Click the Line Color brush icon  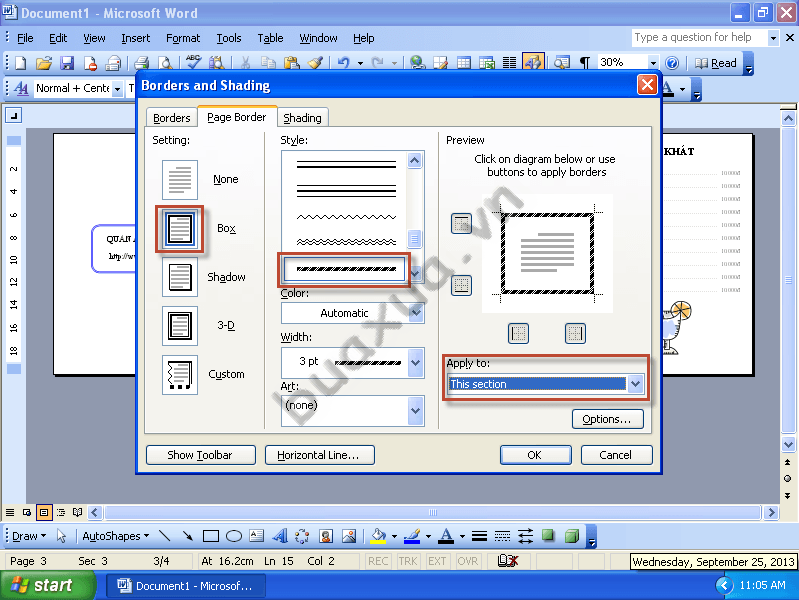pos(412,536)
